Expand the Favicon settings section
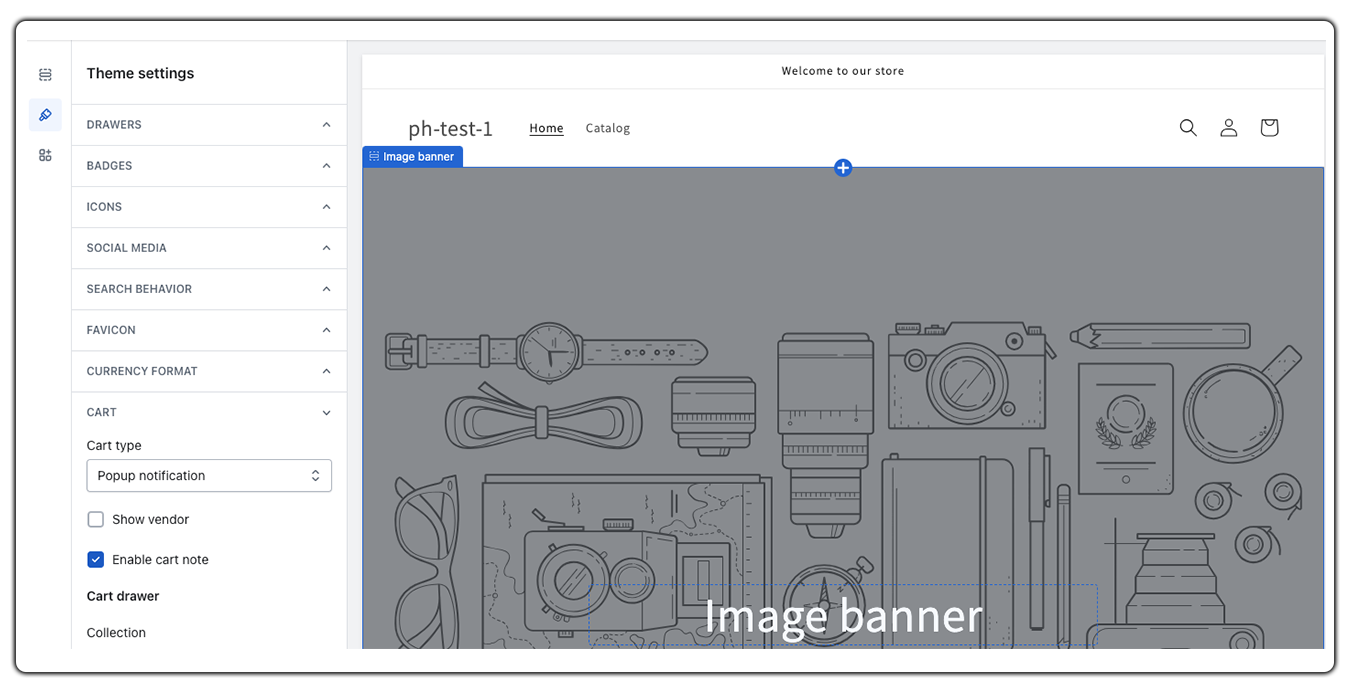The image size is (1357, 682). [209, 330]
